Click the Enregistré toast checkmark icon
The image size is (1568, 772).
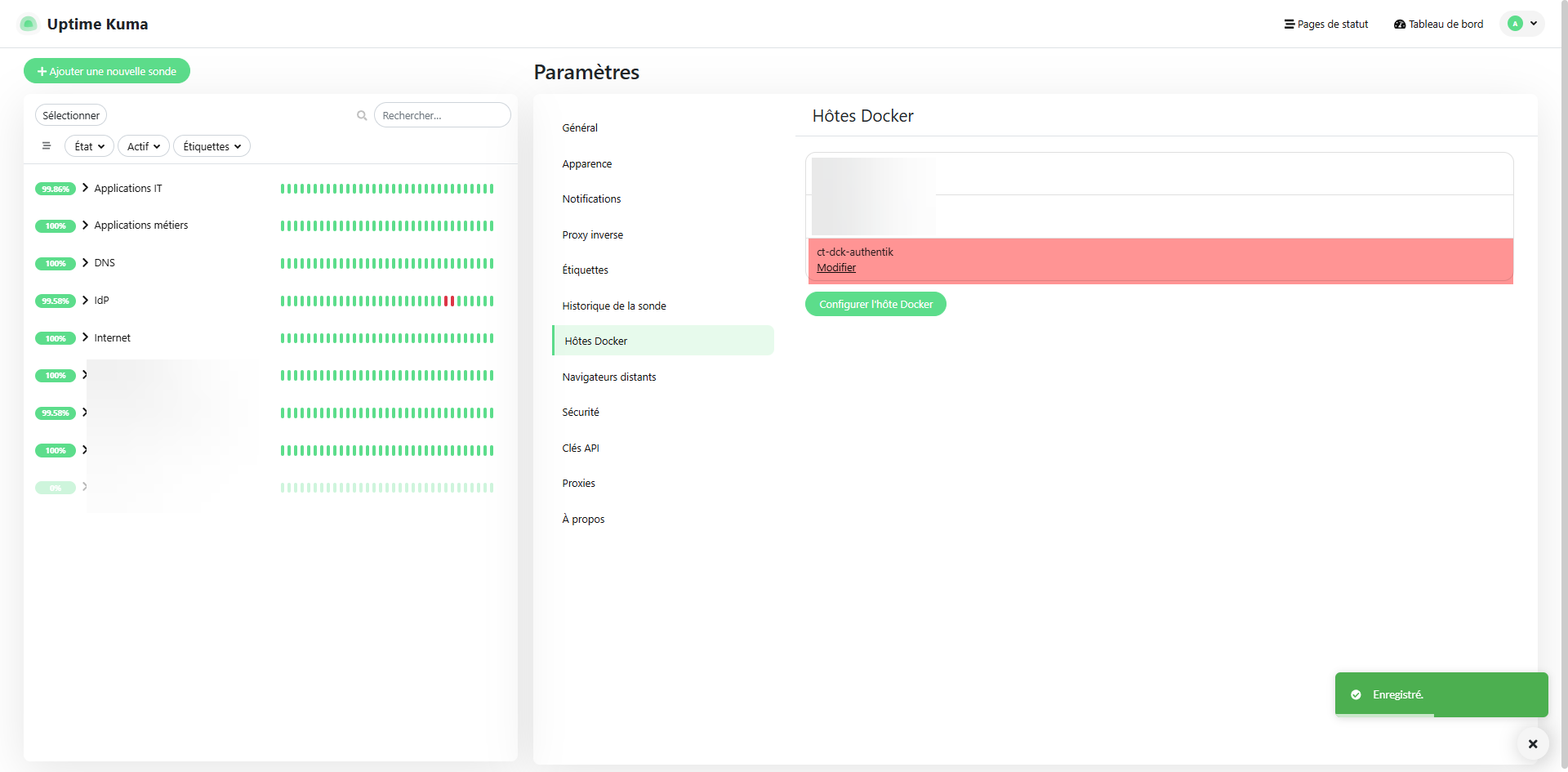tap(1356, 694)
